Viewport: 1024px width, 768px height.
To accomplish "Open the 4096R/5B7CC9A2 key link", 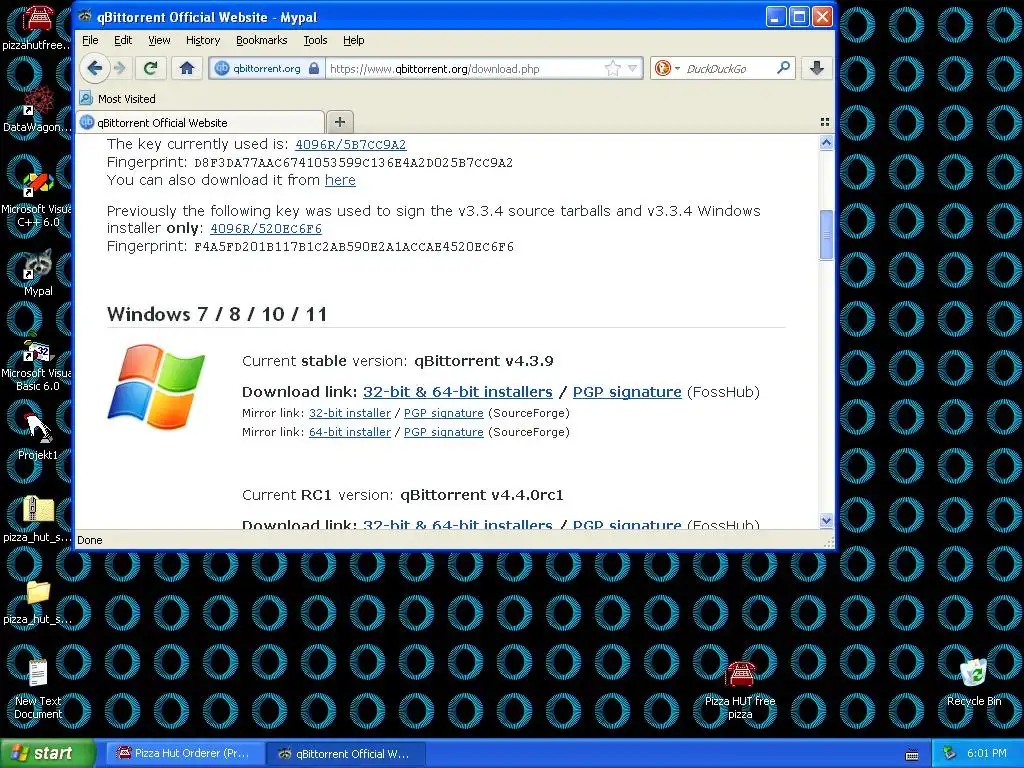I will 350,144.
